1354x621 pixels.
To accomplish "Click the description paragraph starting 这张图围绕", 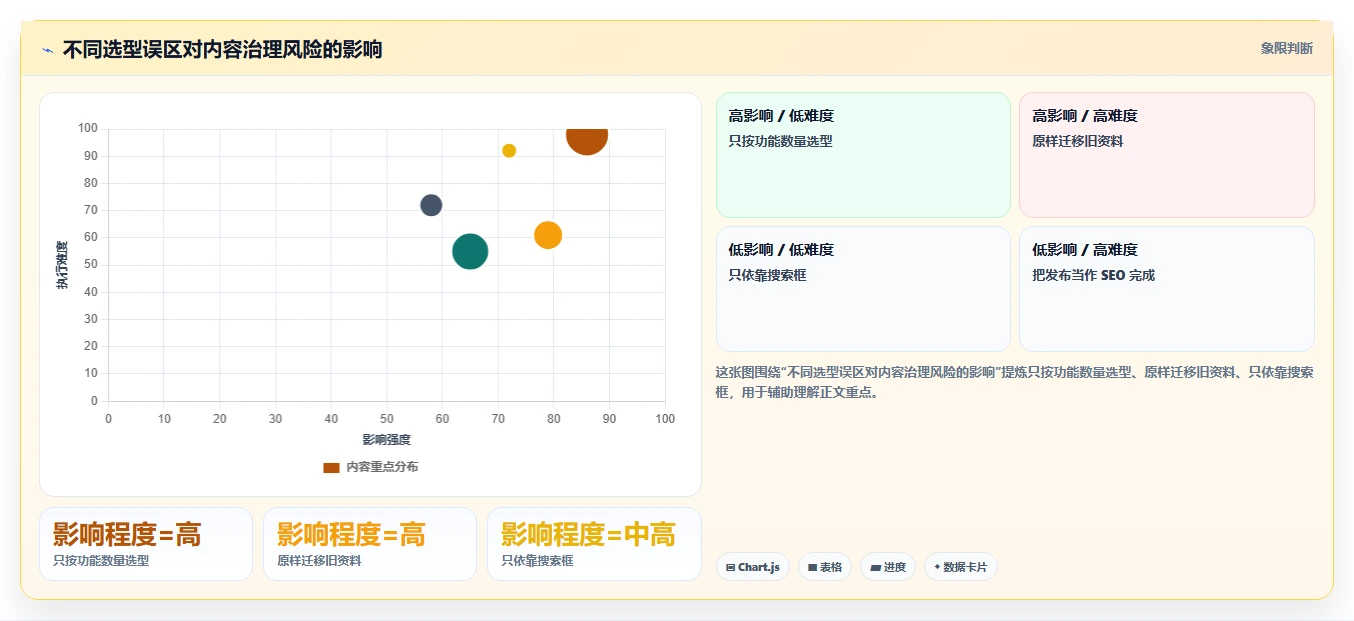I will (1014, 382).
